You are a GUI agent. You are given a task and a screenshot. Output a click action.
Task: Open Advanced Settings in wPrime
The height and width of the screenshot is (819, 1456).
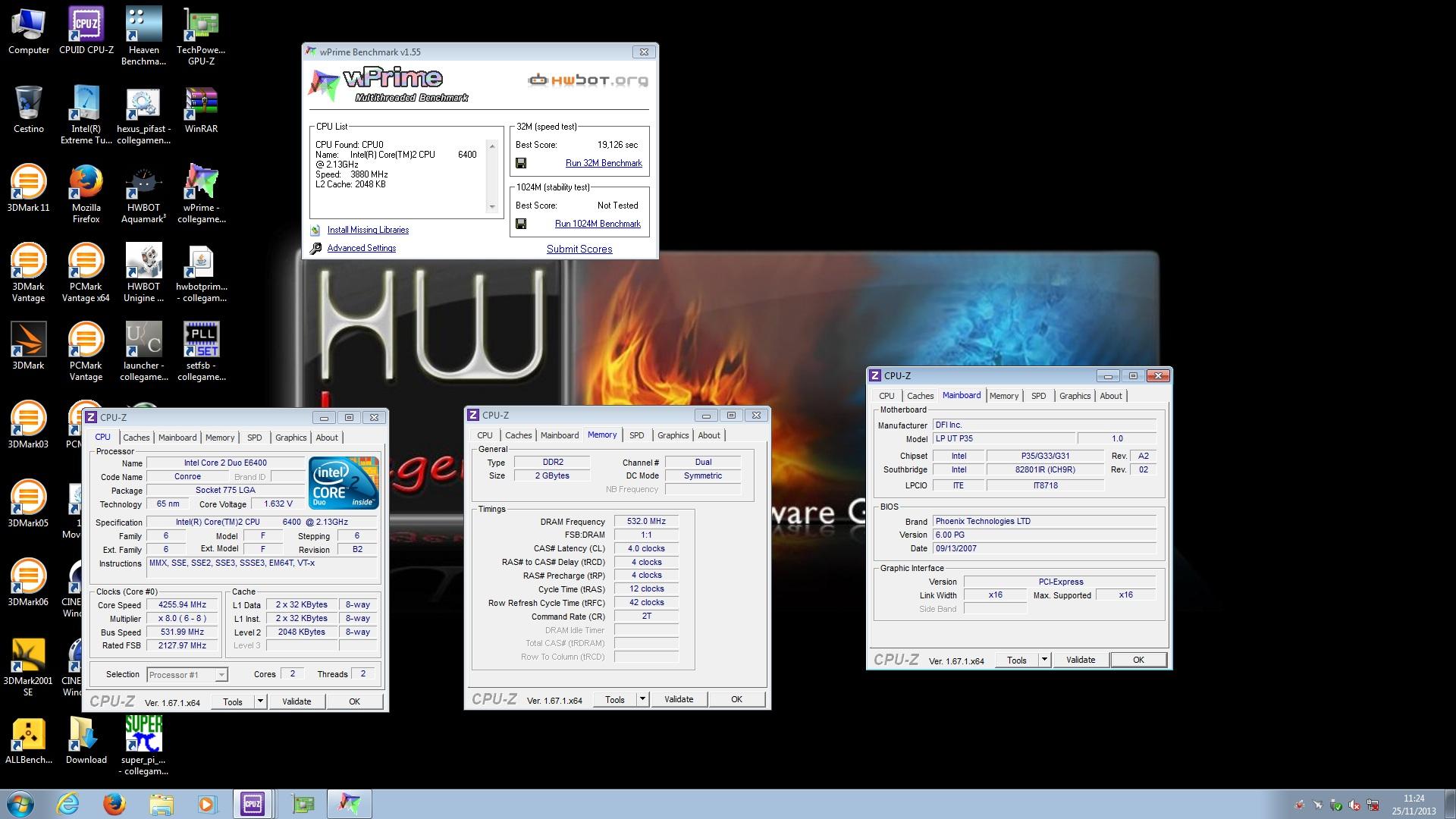[362, 248]
